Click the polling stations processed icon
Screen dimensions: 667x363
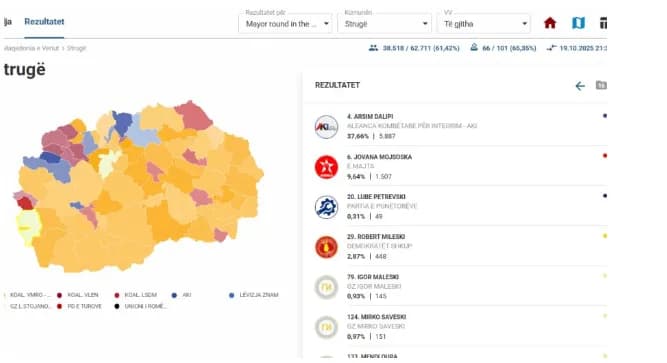coord(474,48)
